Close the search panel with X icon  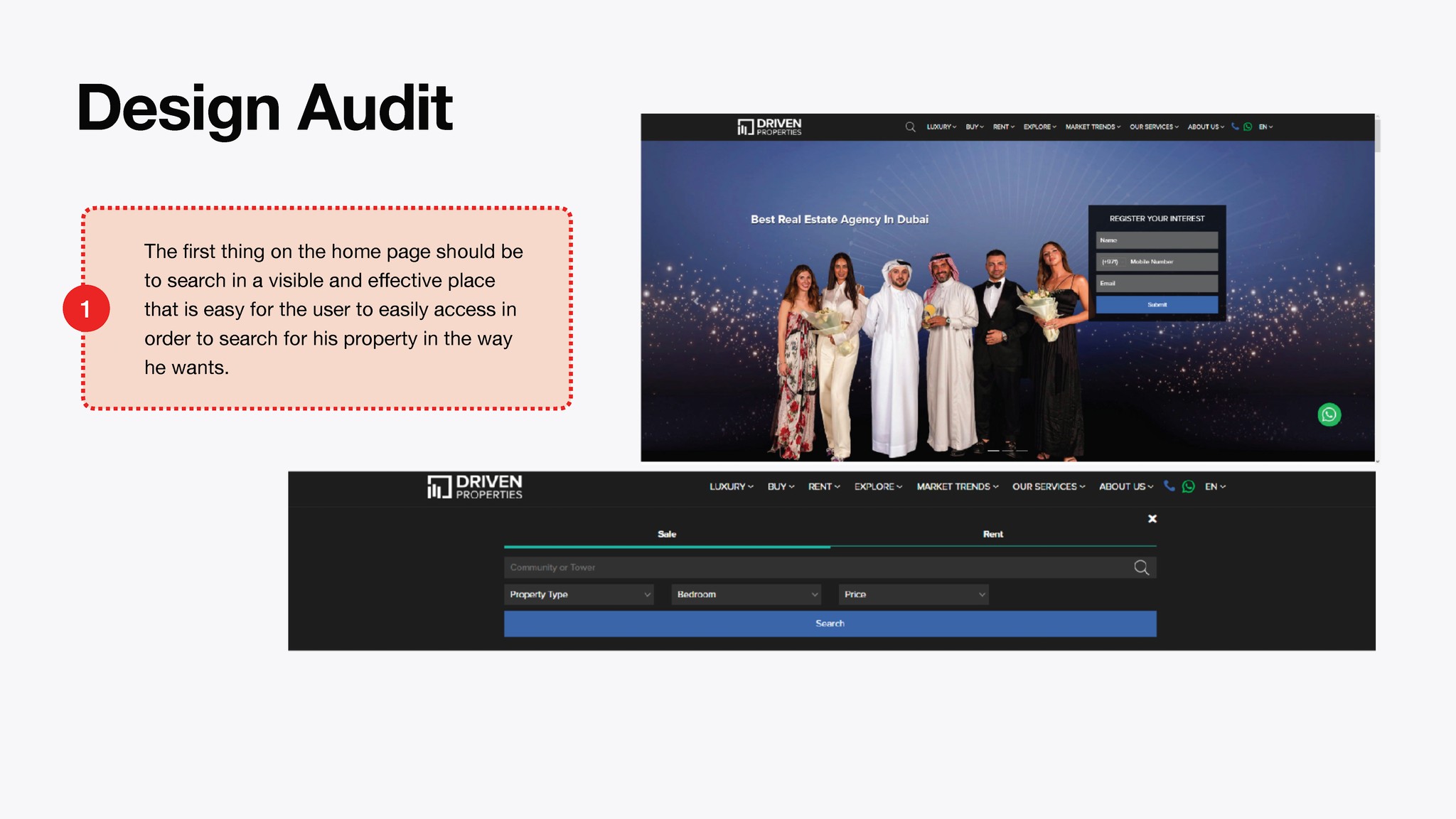point(1152,519)
